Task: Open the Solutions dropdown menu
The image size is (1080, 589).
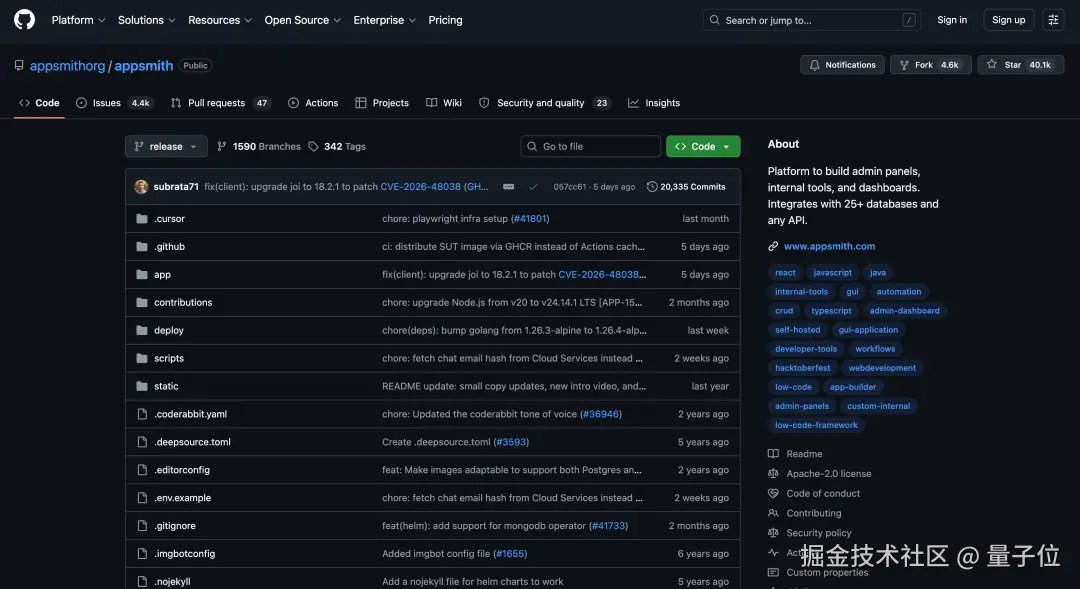Action: 146,20
